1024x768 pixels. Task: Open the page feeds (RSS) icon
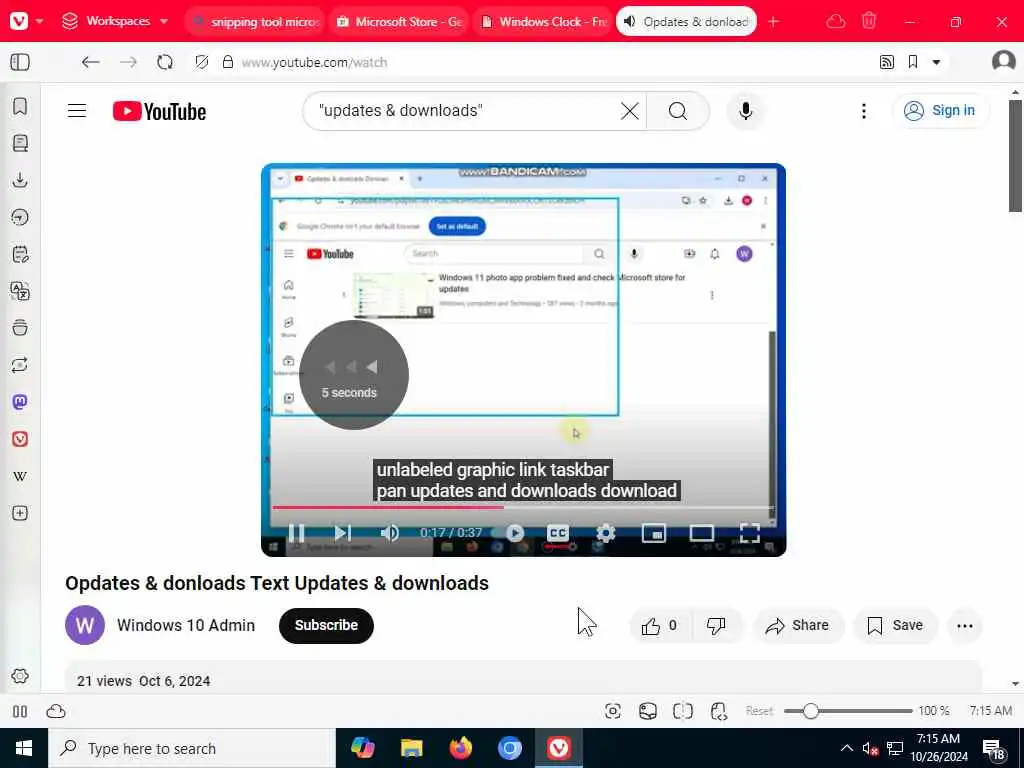(886, 62)
